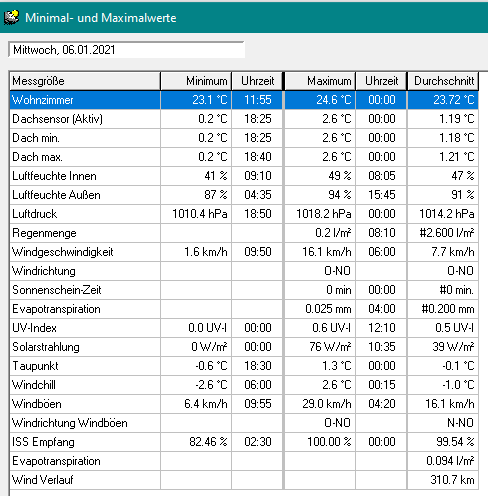The height and width of the screenshot is (496, 488).
Task: Select the ISS Empfang row
Action: pyautogui.click(x=244, y=442)
